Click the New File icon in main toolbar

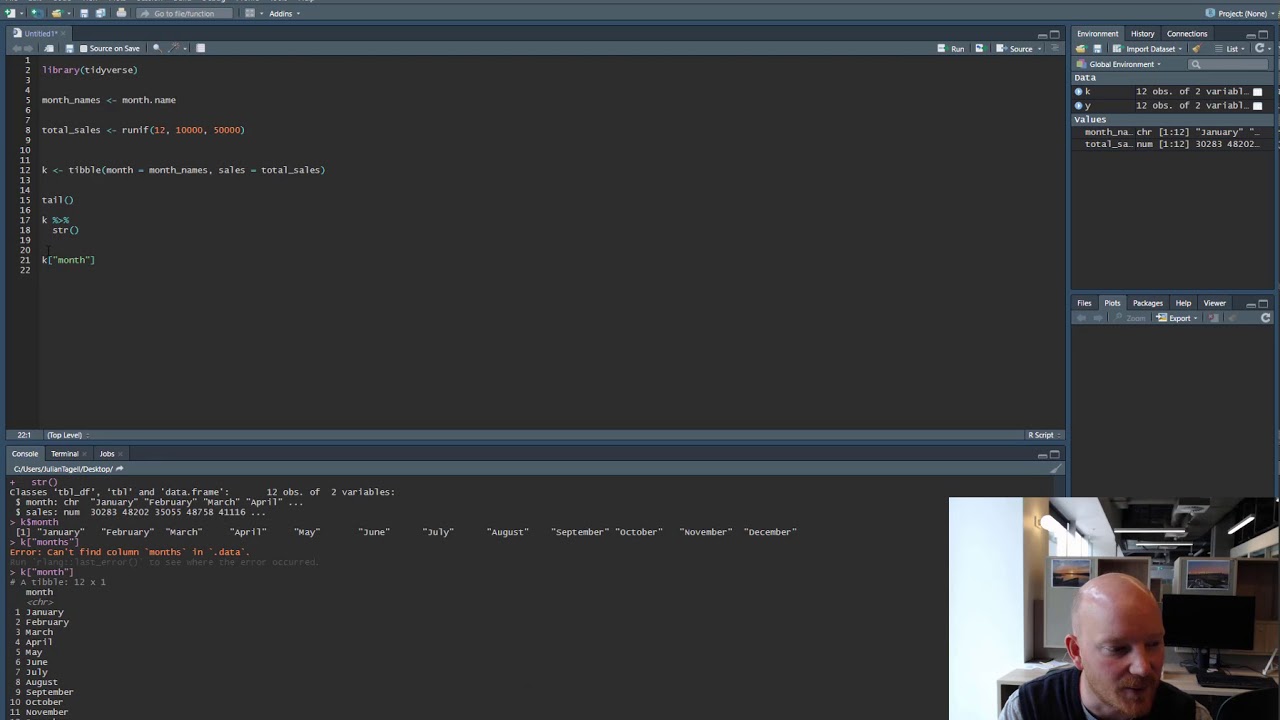(10, 13)
